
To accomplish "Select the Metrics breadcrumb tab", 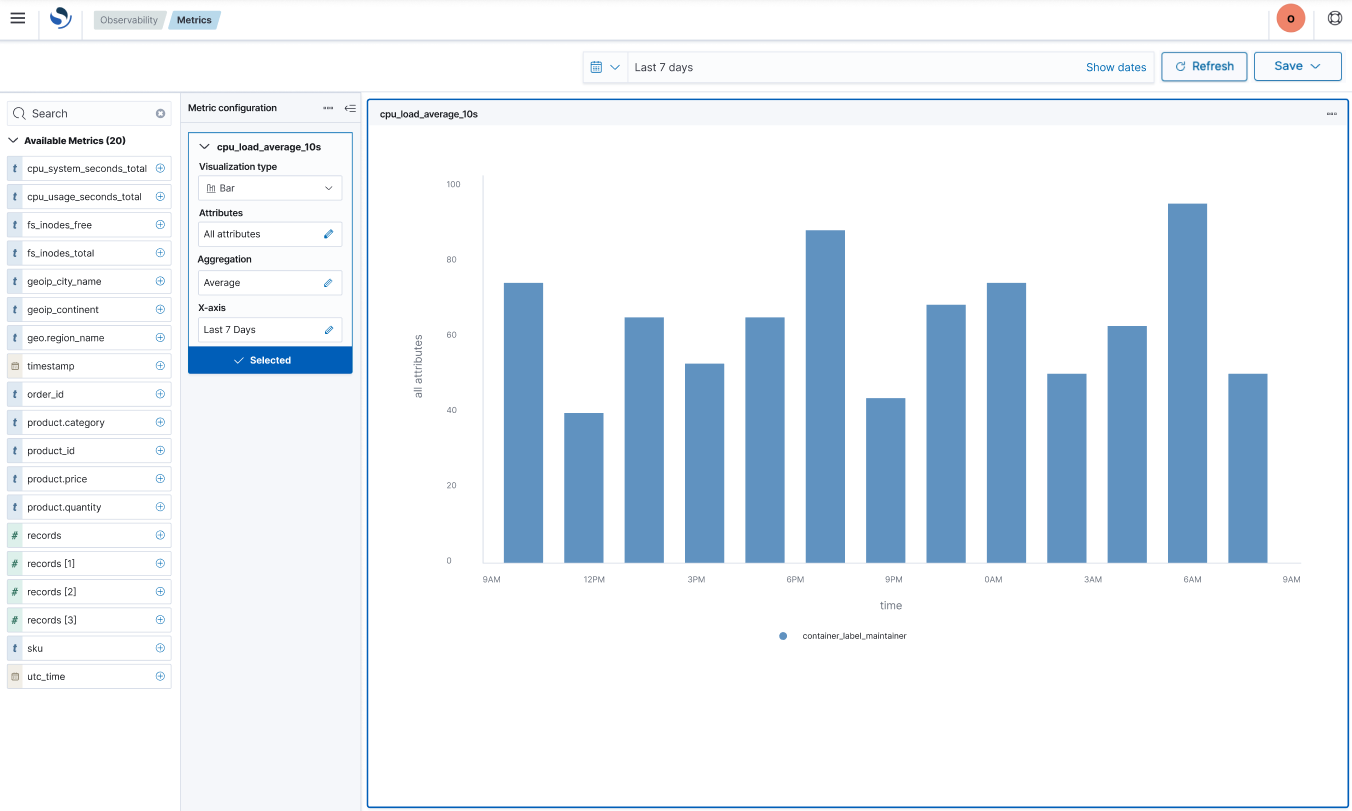I will [x=194, y=19].
